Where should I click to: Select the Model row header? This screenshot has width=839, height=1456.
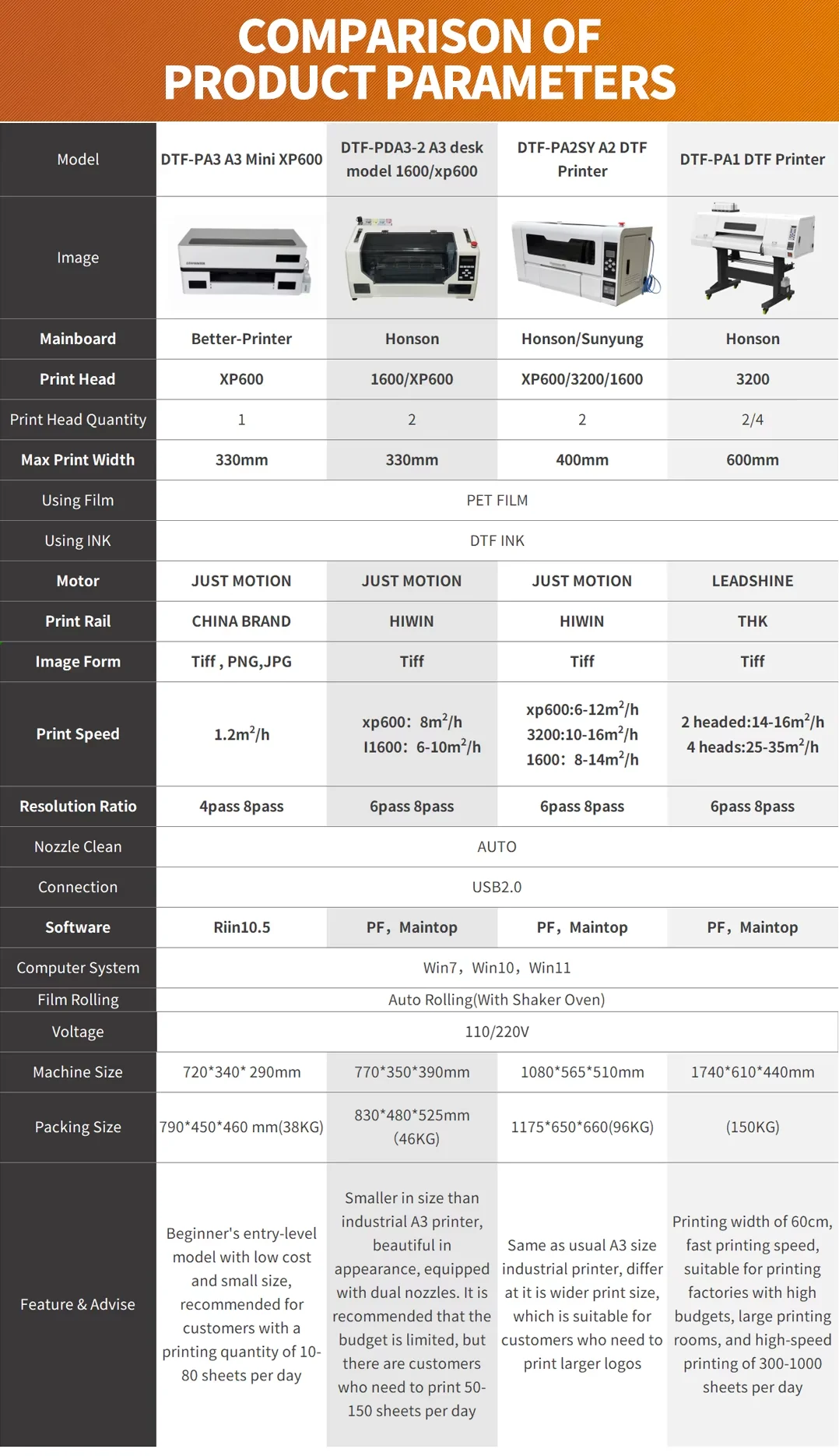[78, 160]
